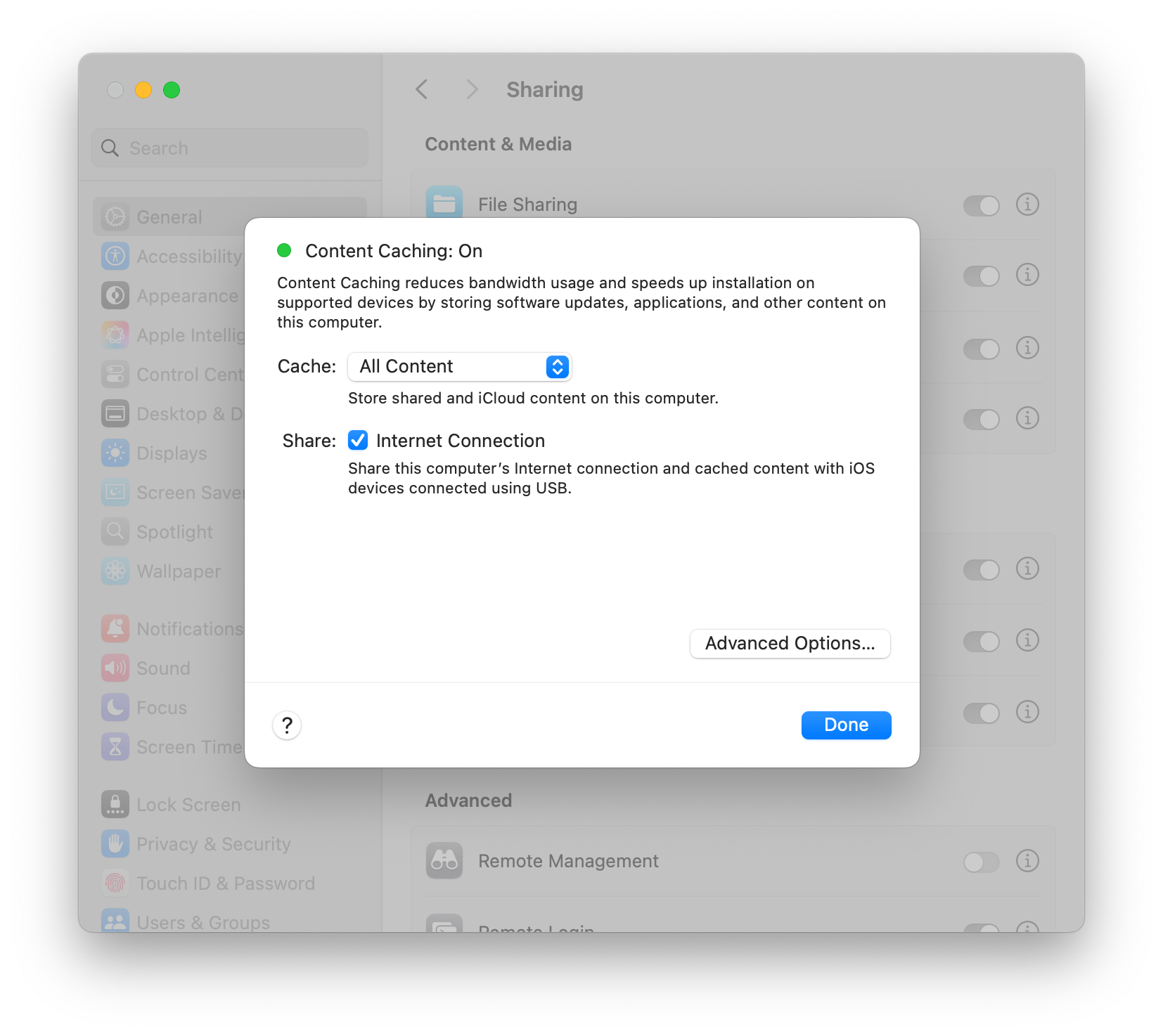Click the Remote Management info icon
This screenshot has height=1036, width=1163.
(1027, 861)
